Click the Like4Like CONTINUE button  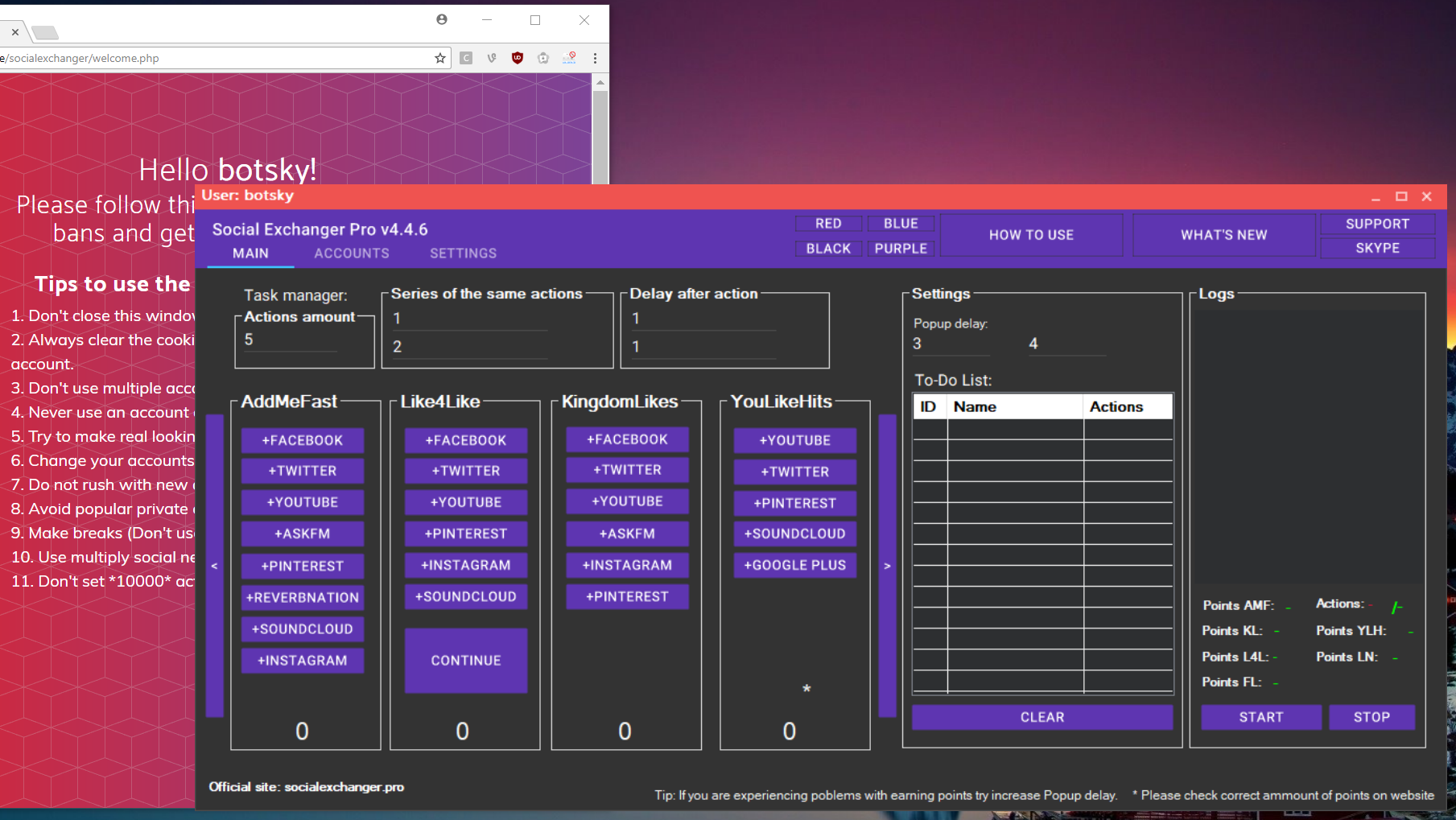click(466, 661)
